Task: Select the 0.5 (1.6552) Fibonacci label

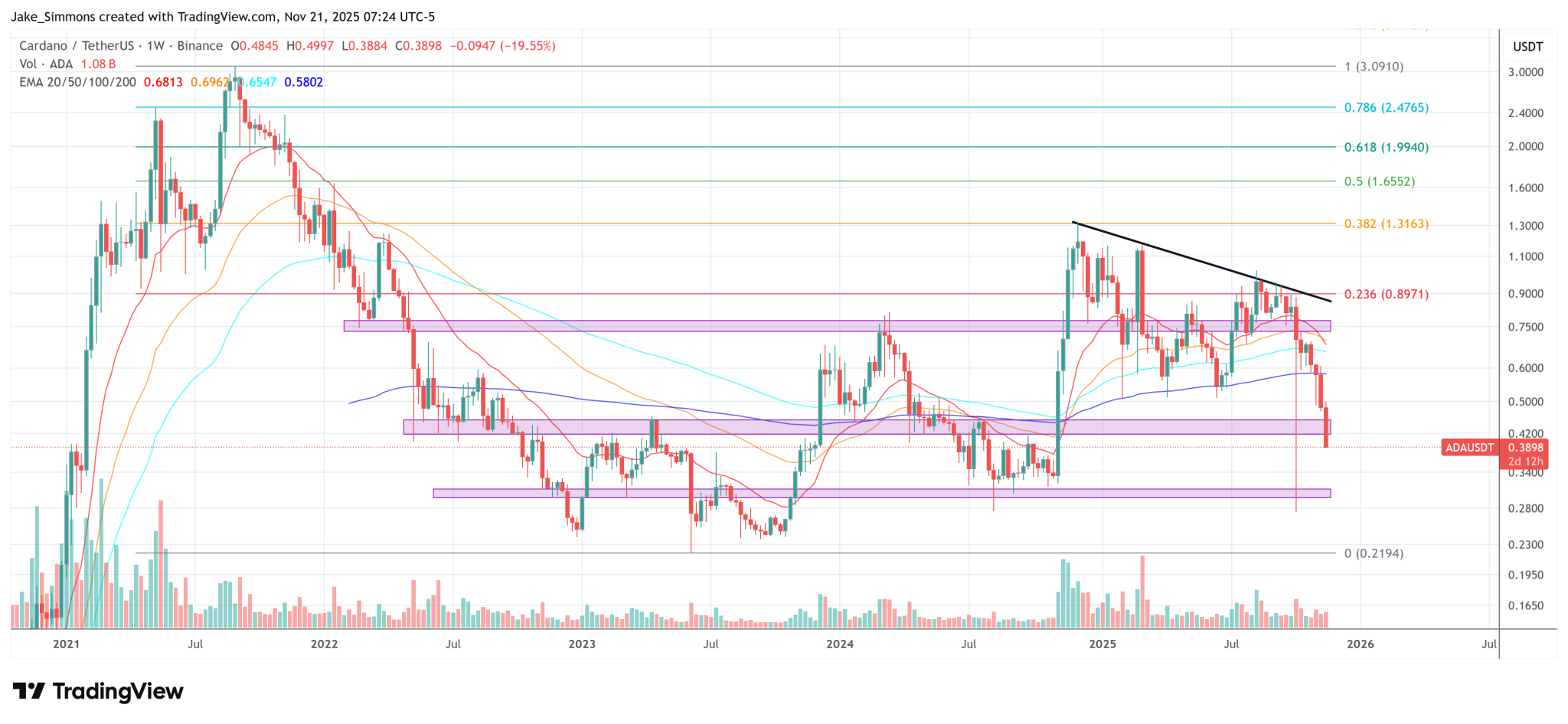Action: pos(1379,181)
